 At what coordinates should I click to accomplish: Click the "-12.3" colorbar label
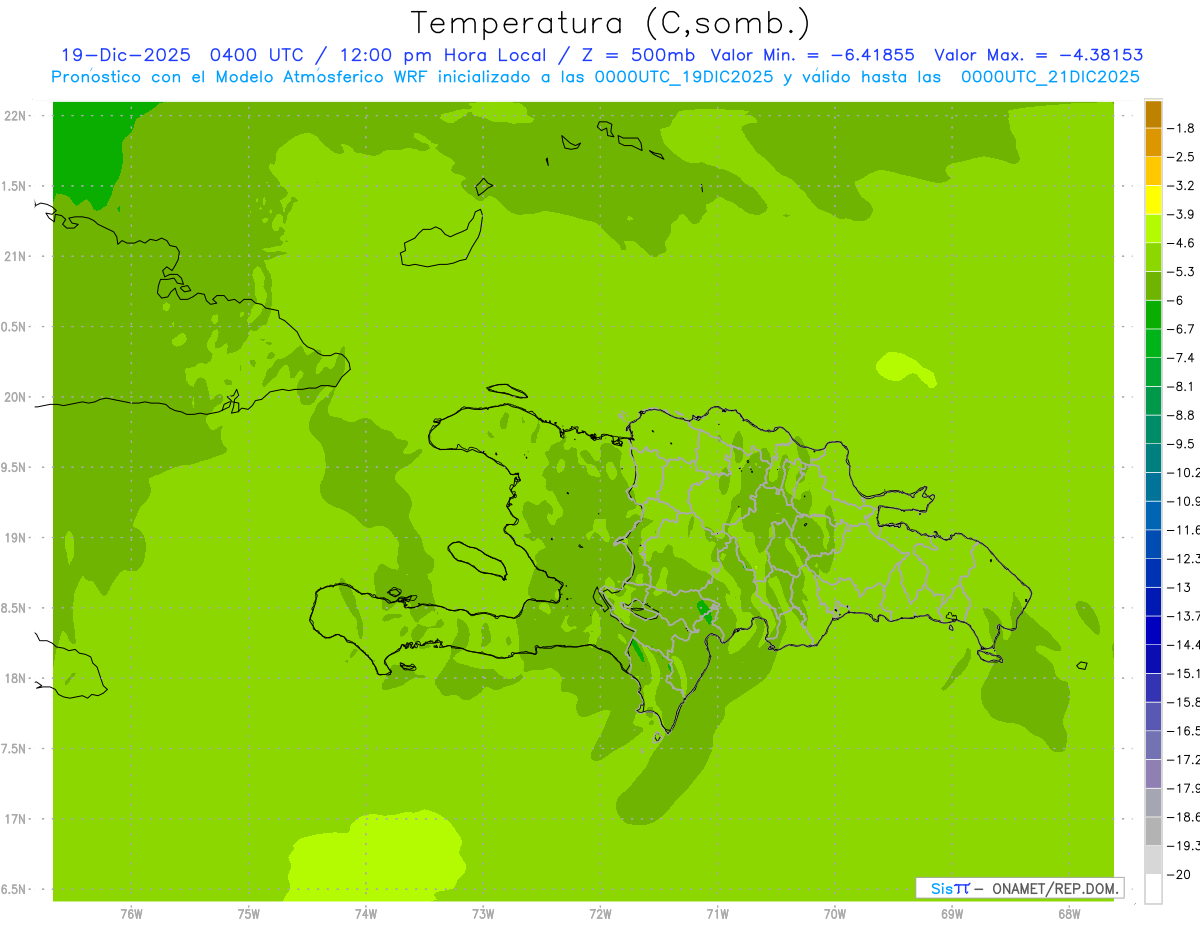pyautogui.click(x=1185, y=558)
